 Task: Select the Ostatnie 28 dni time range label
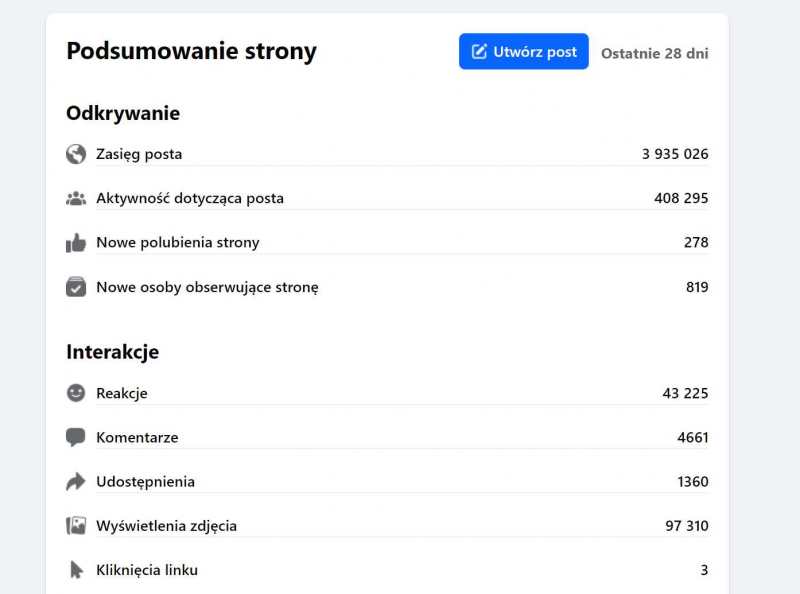(654, 53)
